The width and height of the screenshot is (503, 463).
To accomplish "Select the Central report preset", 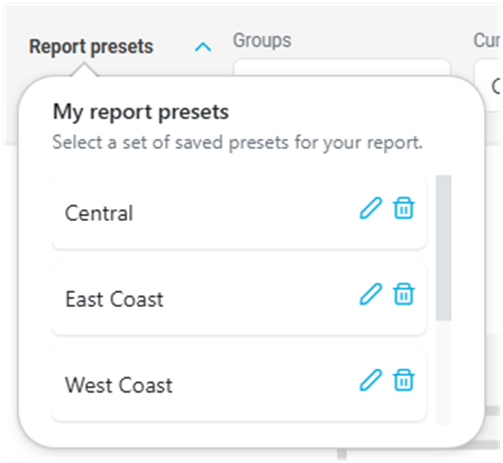I will [x=239, y=213].
